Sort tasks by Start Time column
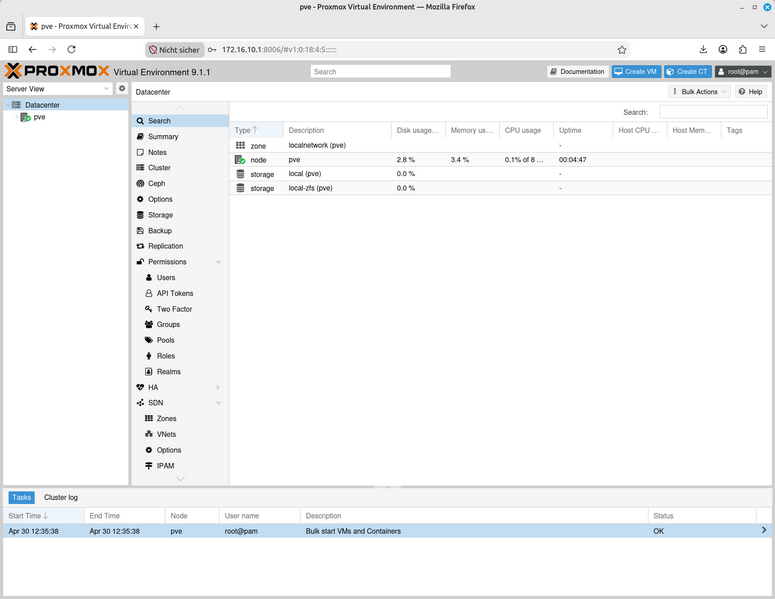This screenshot has height=599, width=775. (x=43, y=515)
